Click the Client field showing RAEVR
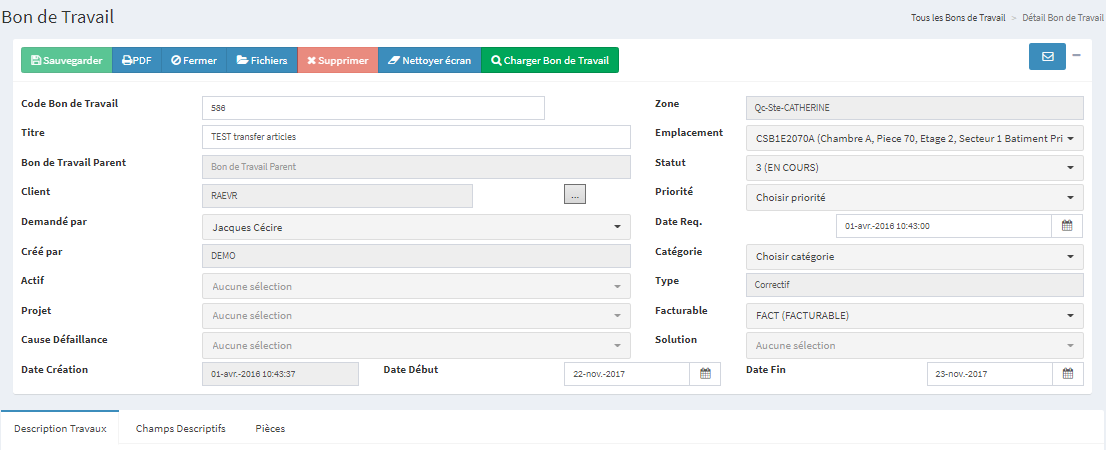Image resolution: width=1106 pixels, height=450 pixels. [x=337, y=196]
